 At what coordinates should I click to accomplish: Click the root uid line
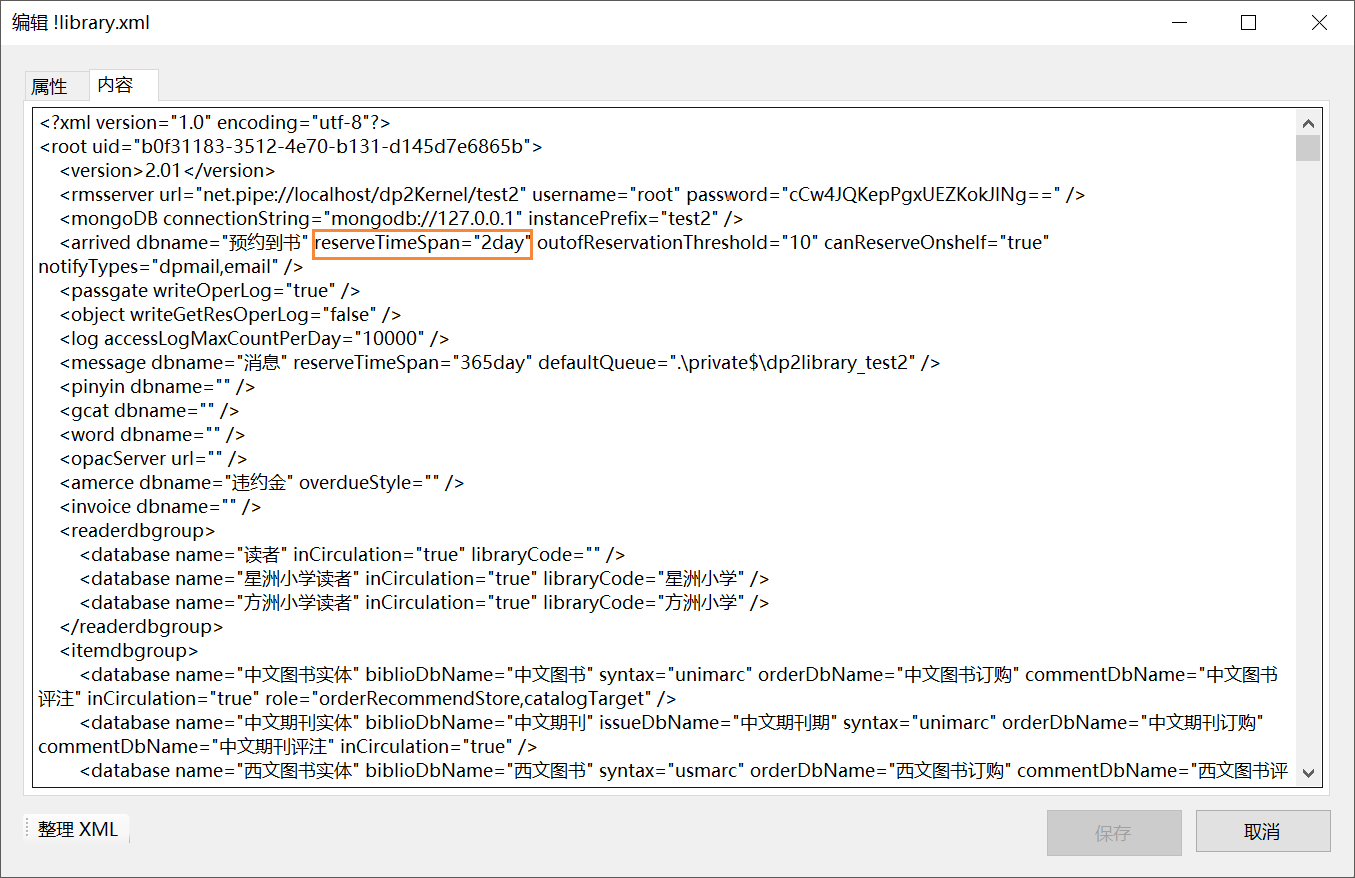(x=291, y=146)
